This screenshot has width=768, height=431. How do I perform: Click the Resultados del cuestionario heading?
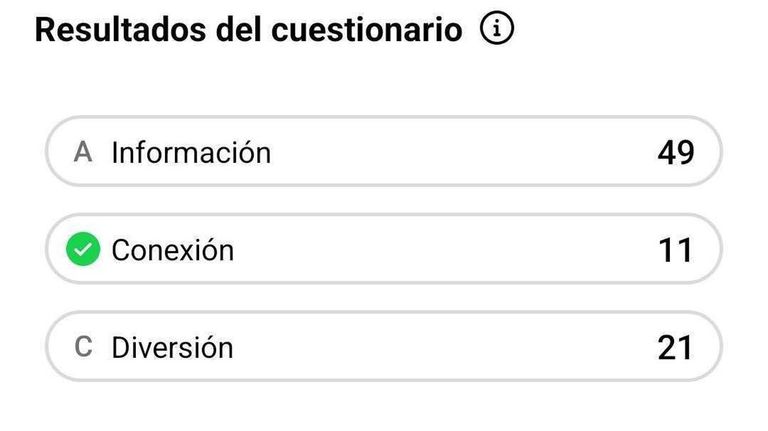[x=248, y=29]
